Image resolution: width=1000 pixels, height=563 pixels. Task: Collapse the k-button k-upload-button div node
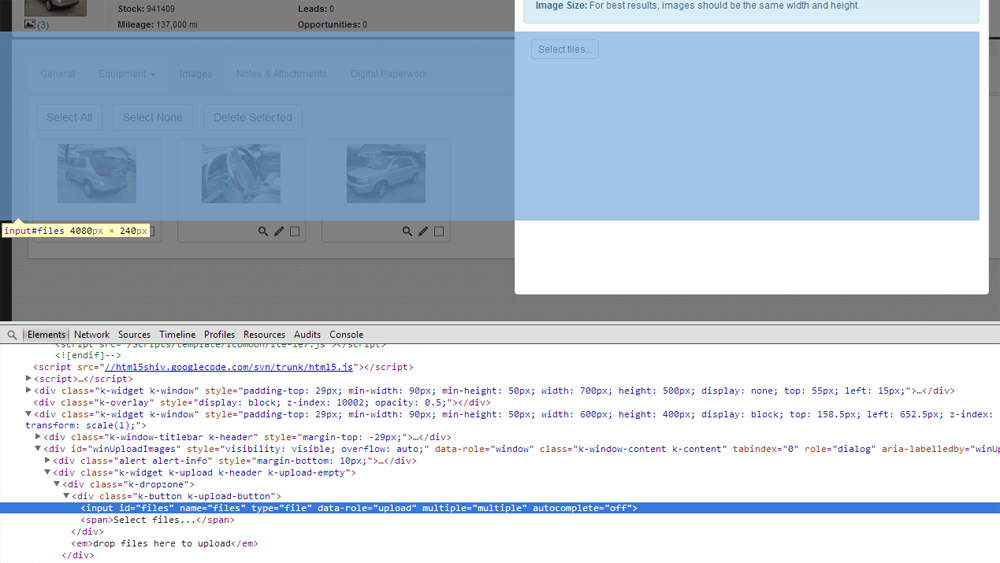66,496
